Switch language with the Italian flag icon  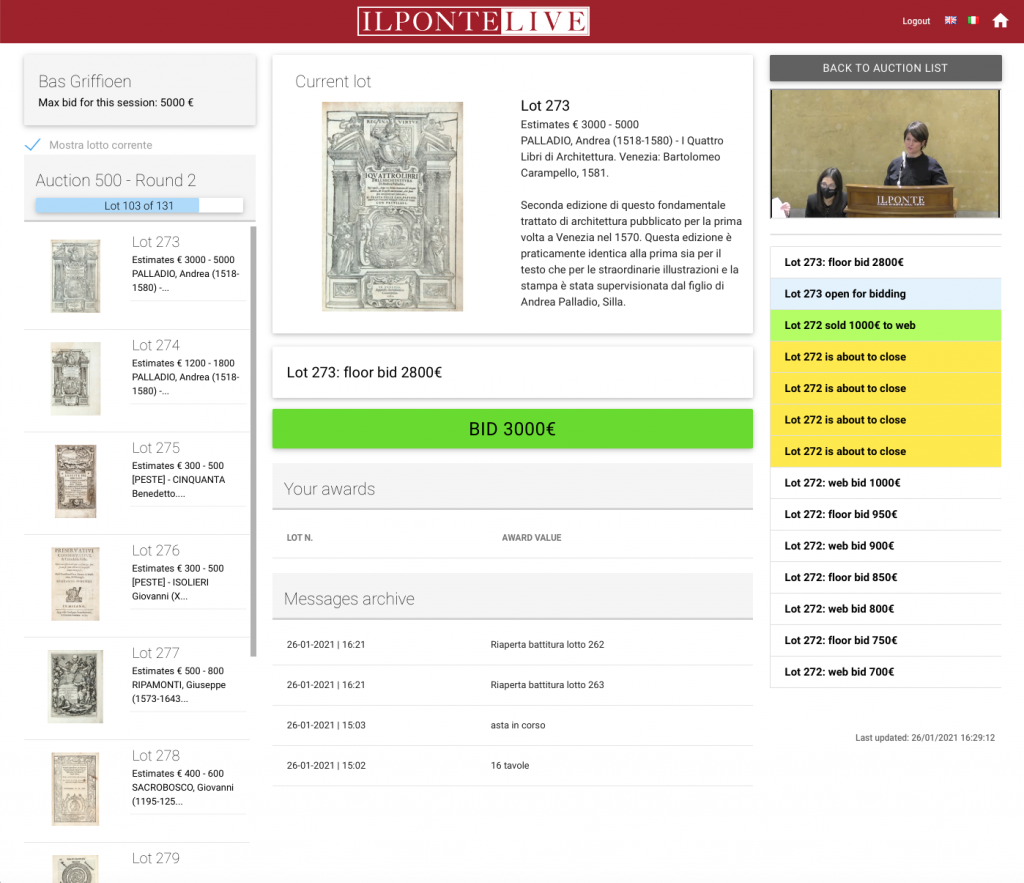click(973, 20)
